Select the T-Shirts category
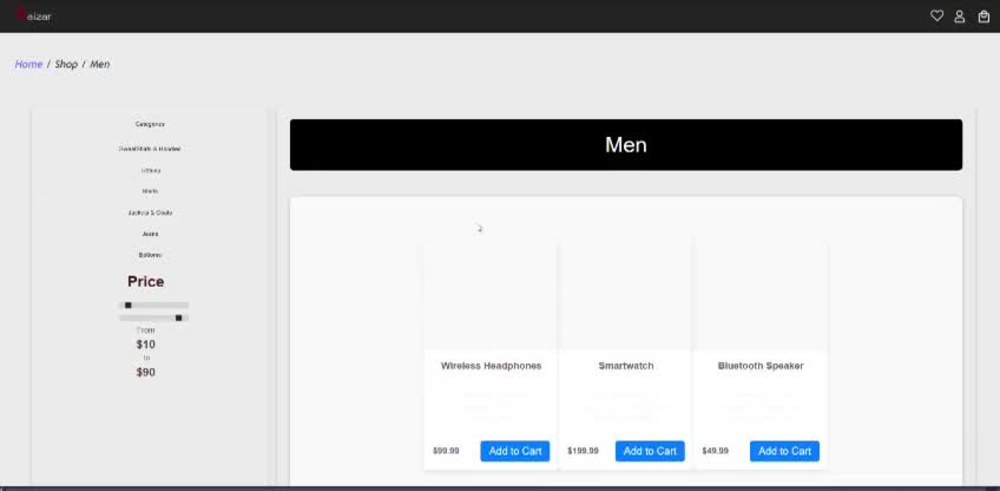This screenshot has height=491, width=1000. 151,170
